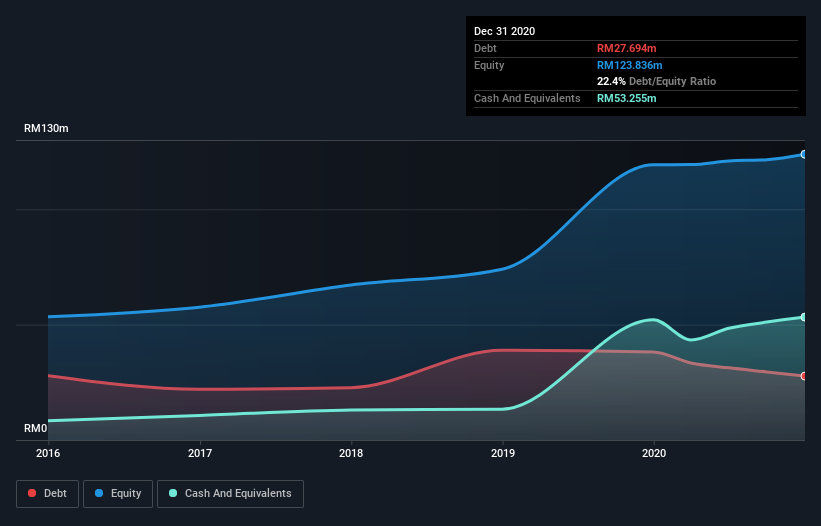Click the Debt row label in tooltip

click(485, 48)
